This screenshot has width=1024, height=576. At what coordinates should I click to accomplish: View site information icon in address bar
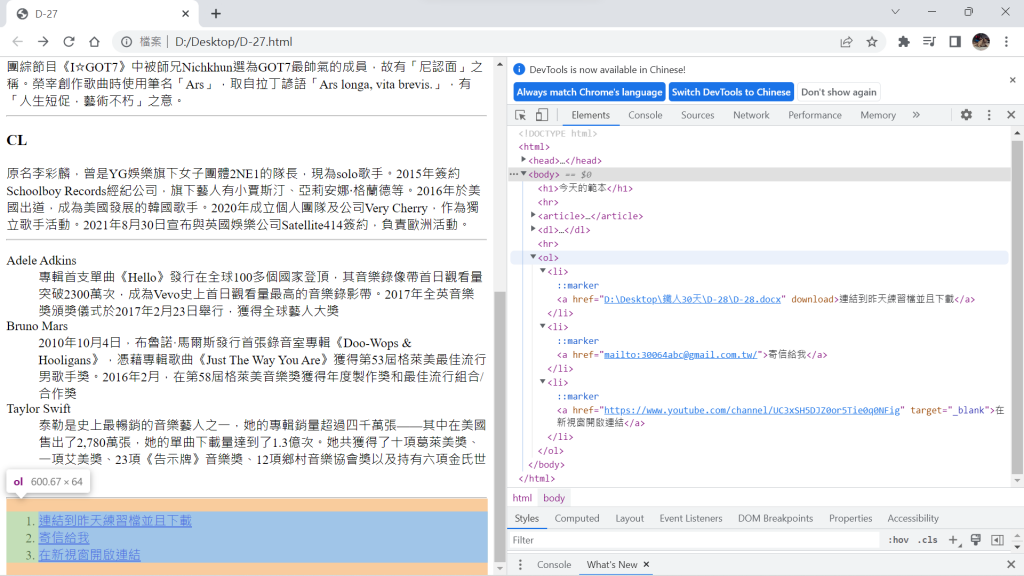coord(127,42)
